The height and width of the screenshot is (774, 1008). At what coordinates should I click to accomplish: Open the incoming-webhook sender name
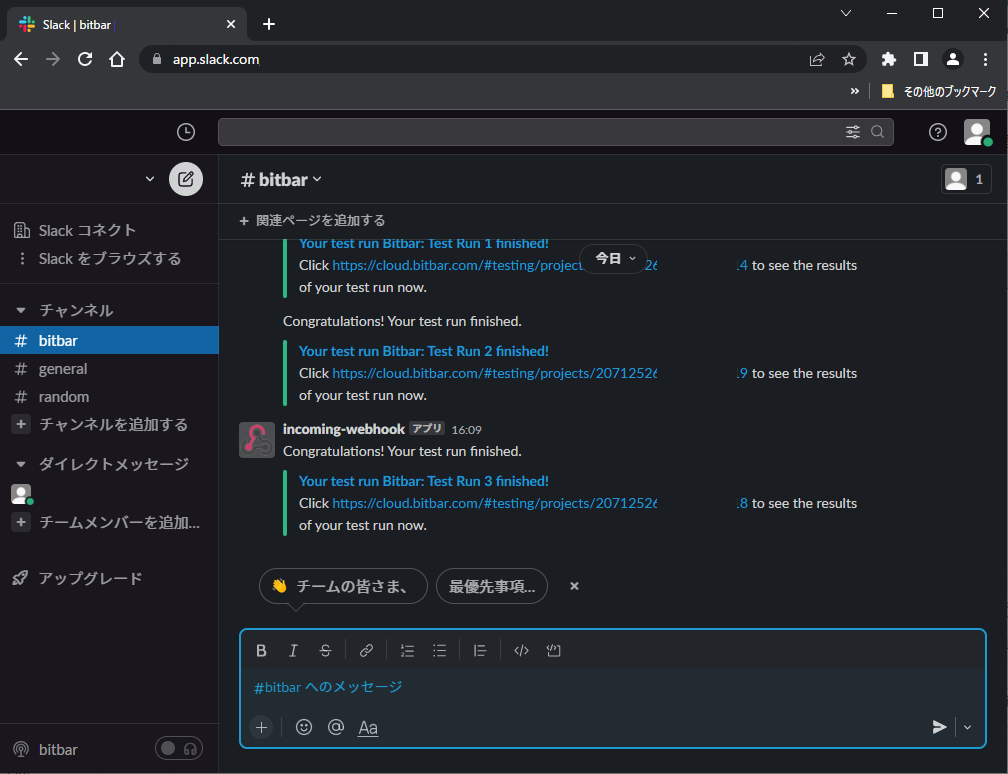(x=344, y=429)
